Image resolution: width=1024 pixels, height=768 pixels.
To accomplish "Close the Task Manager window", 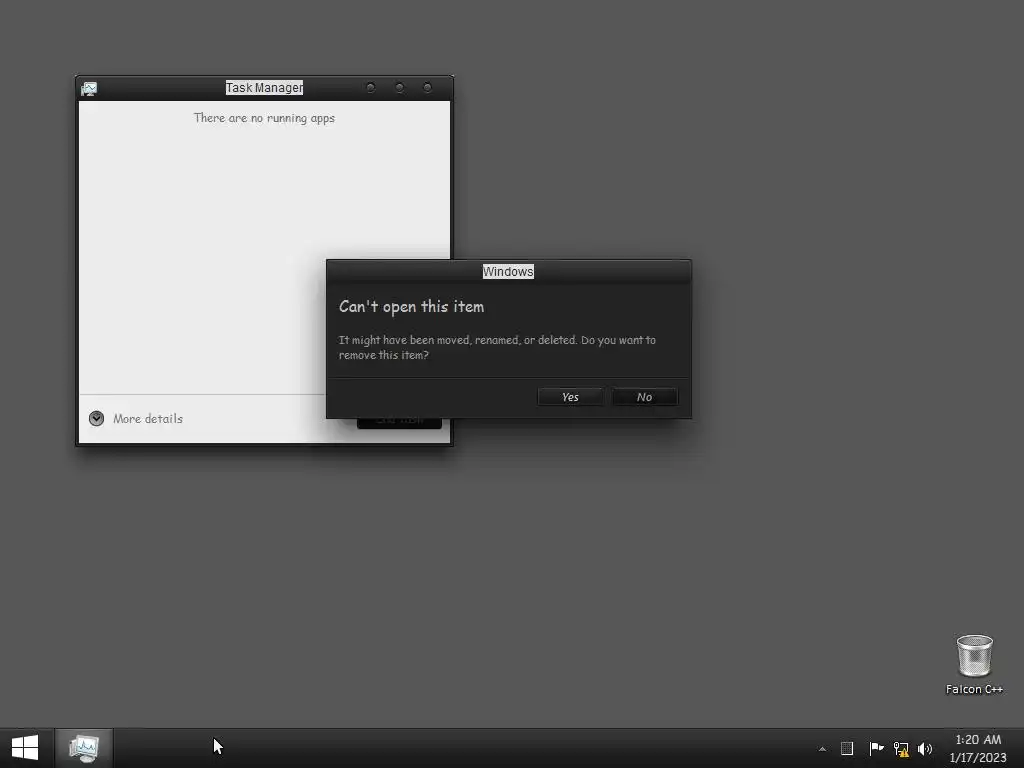I will (427, 88).
